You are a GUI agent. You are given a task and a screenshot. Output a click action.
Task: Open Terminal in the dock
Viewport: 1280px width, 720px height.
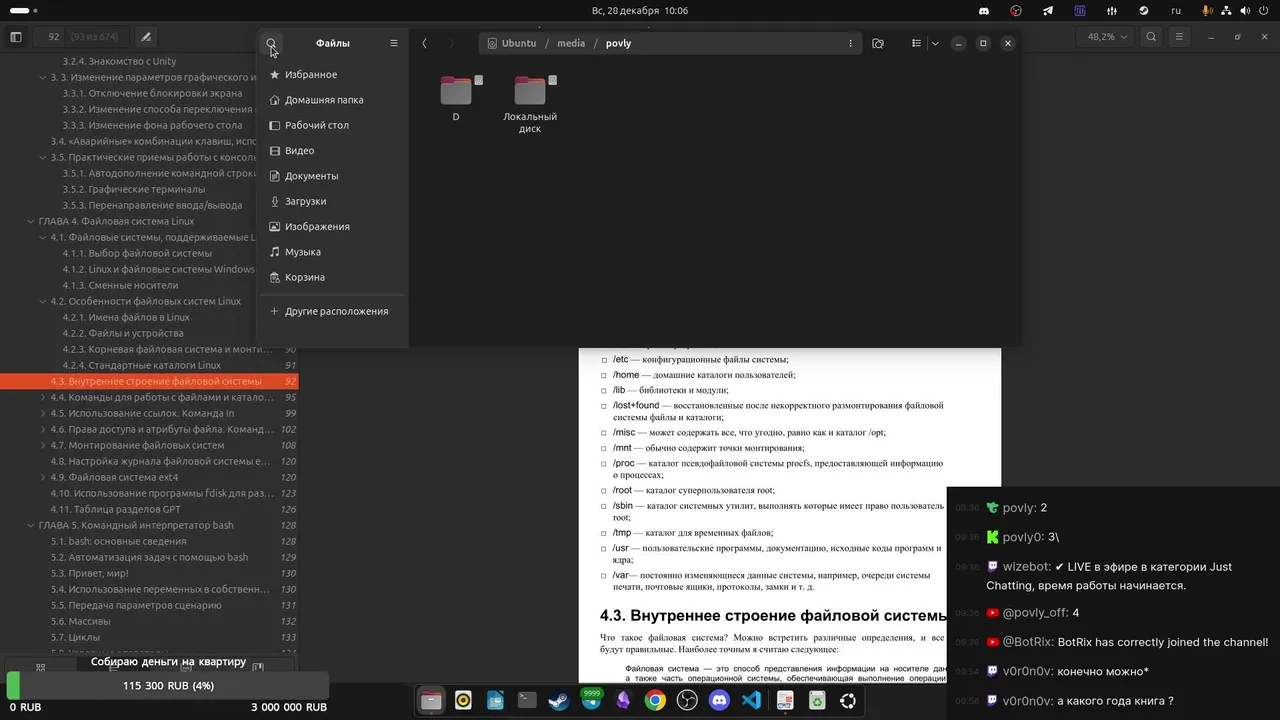pos(527,701)
